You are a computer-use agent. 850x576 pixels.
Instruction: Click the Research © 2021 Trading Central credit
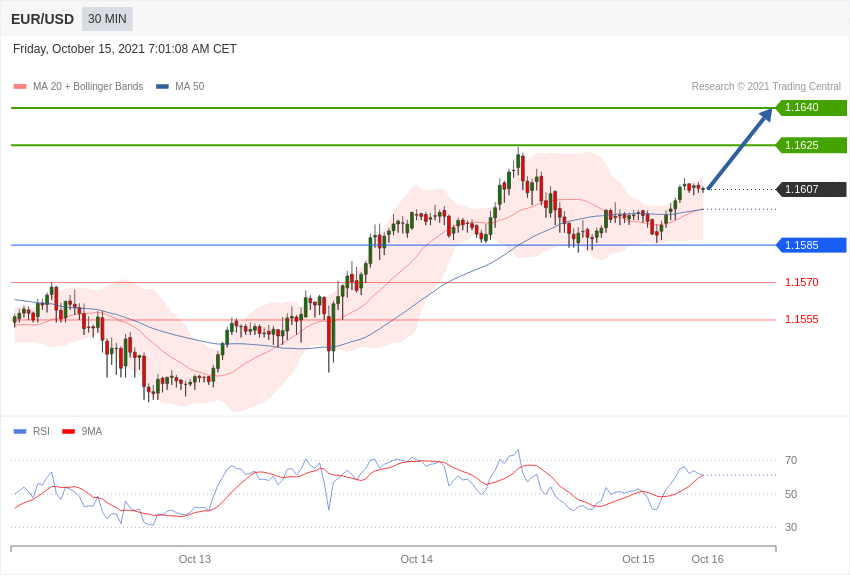click(766, 86)
